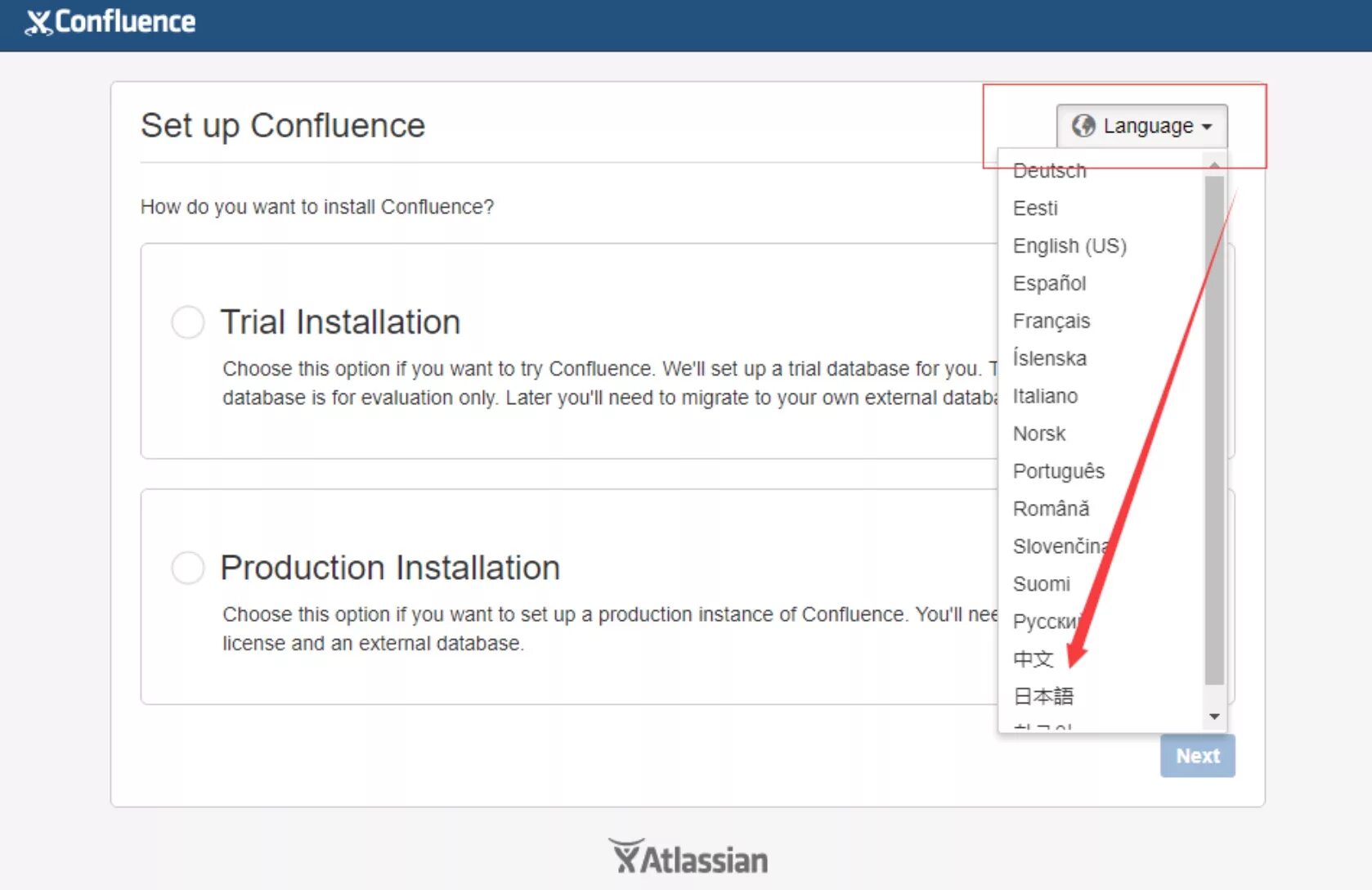
Task: Choose Deutsch from the language list
Action: pyautogui.click(x=1049, y=171)
